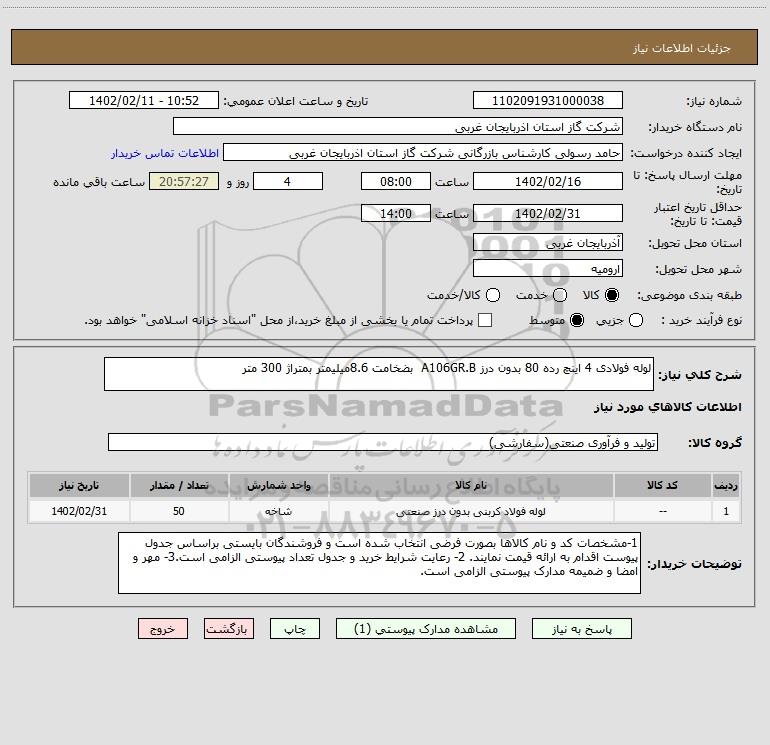The width and height of the screenshot is (770, 745).
Task: Click the بازگشت back button
Action: point(229,629)
